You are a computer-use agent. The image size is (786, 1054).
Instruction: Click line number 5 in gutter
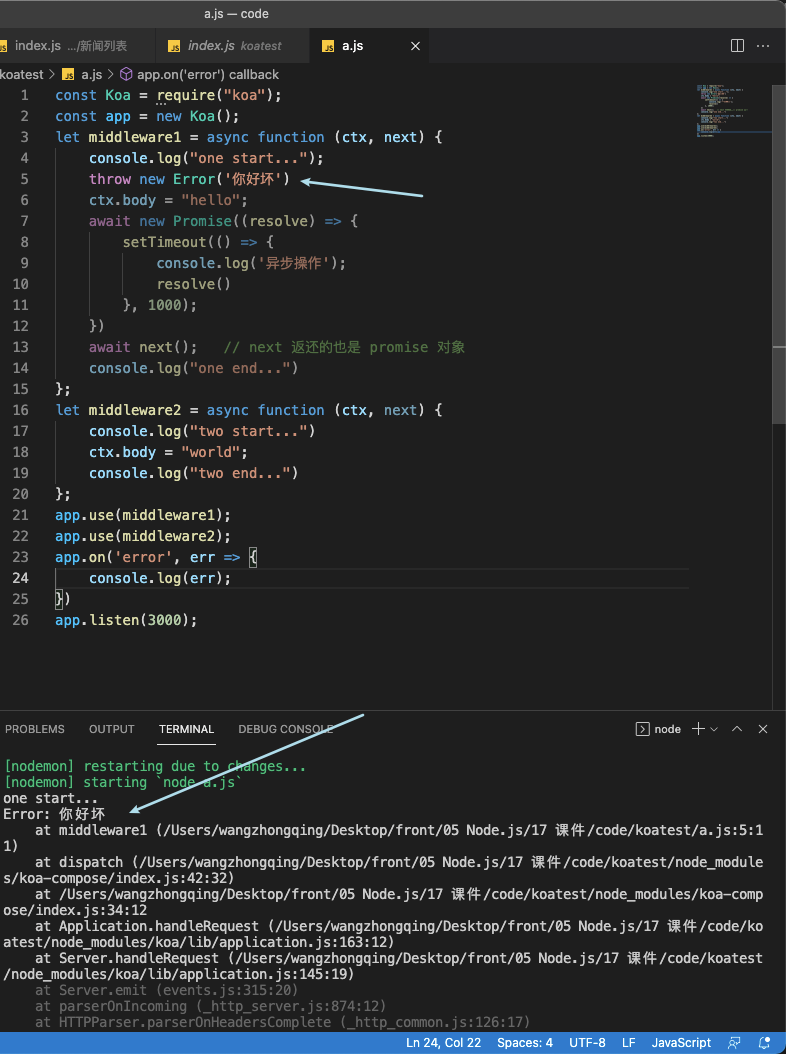pyautogui.click(x=24, y=179)
